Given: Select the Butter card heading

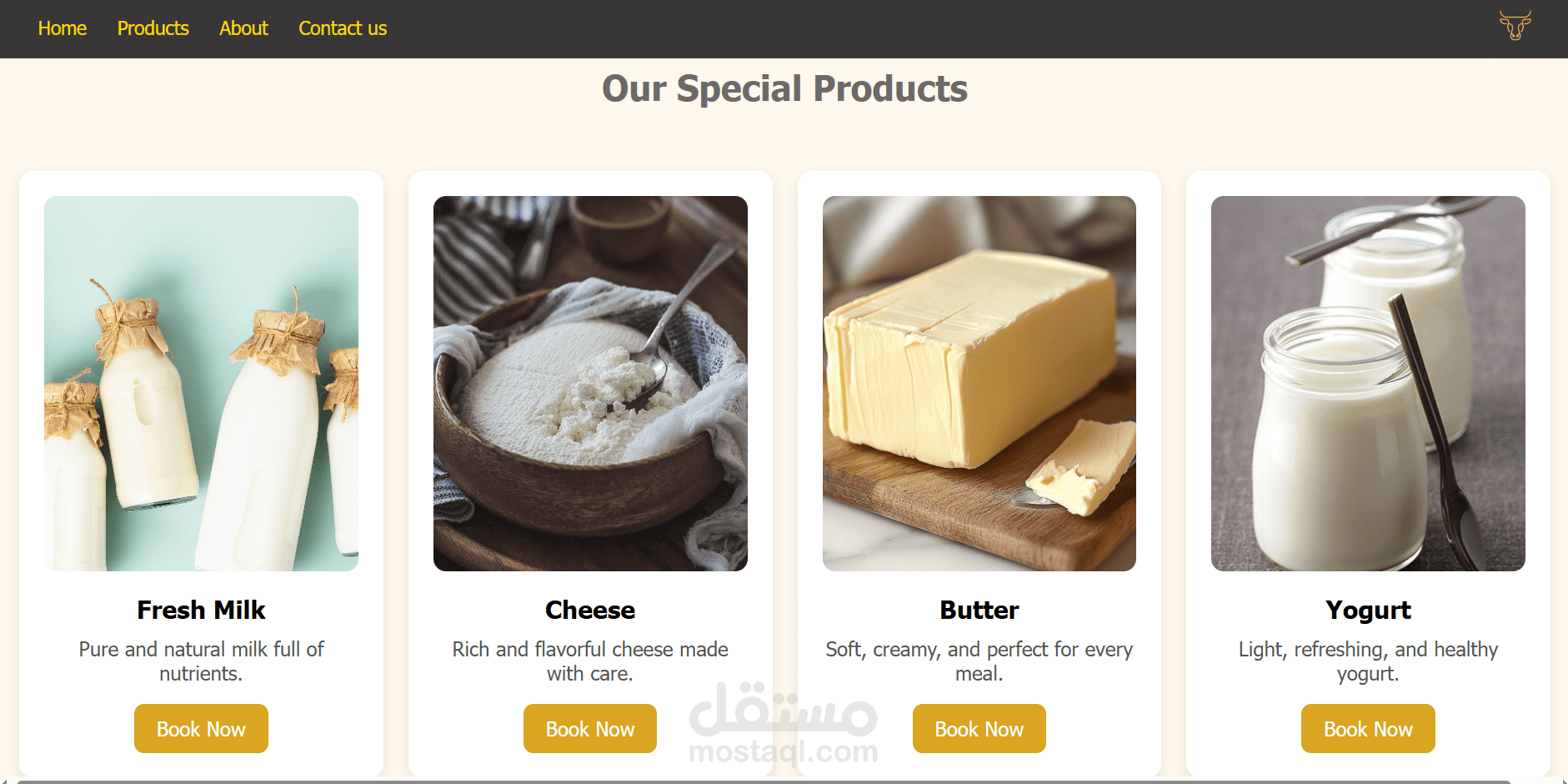Looking at the screenshot, I should [979, 610].
